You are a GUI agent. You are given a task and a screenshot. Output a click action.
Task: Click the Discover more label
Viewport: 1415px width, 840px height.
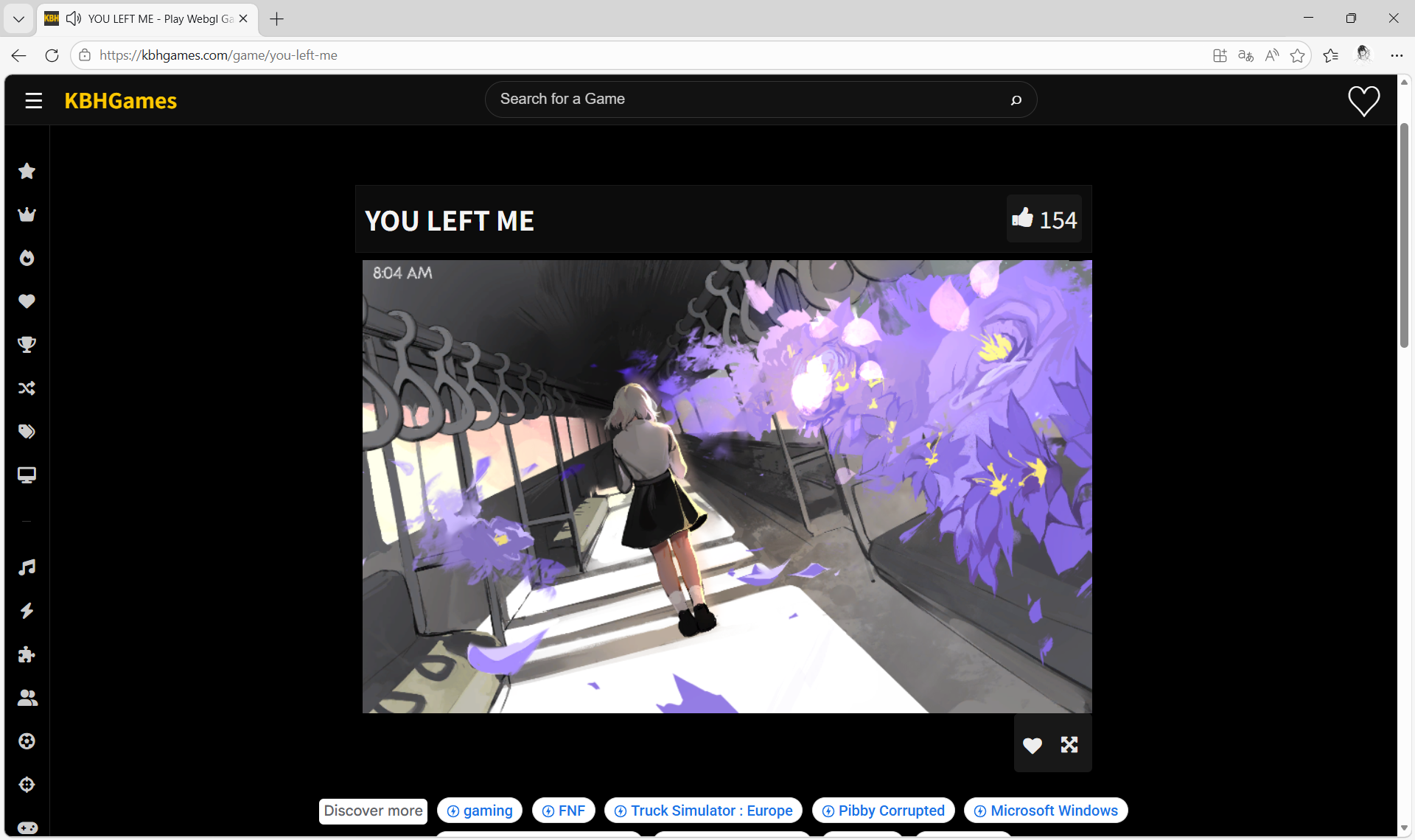[373, 811]
